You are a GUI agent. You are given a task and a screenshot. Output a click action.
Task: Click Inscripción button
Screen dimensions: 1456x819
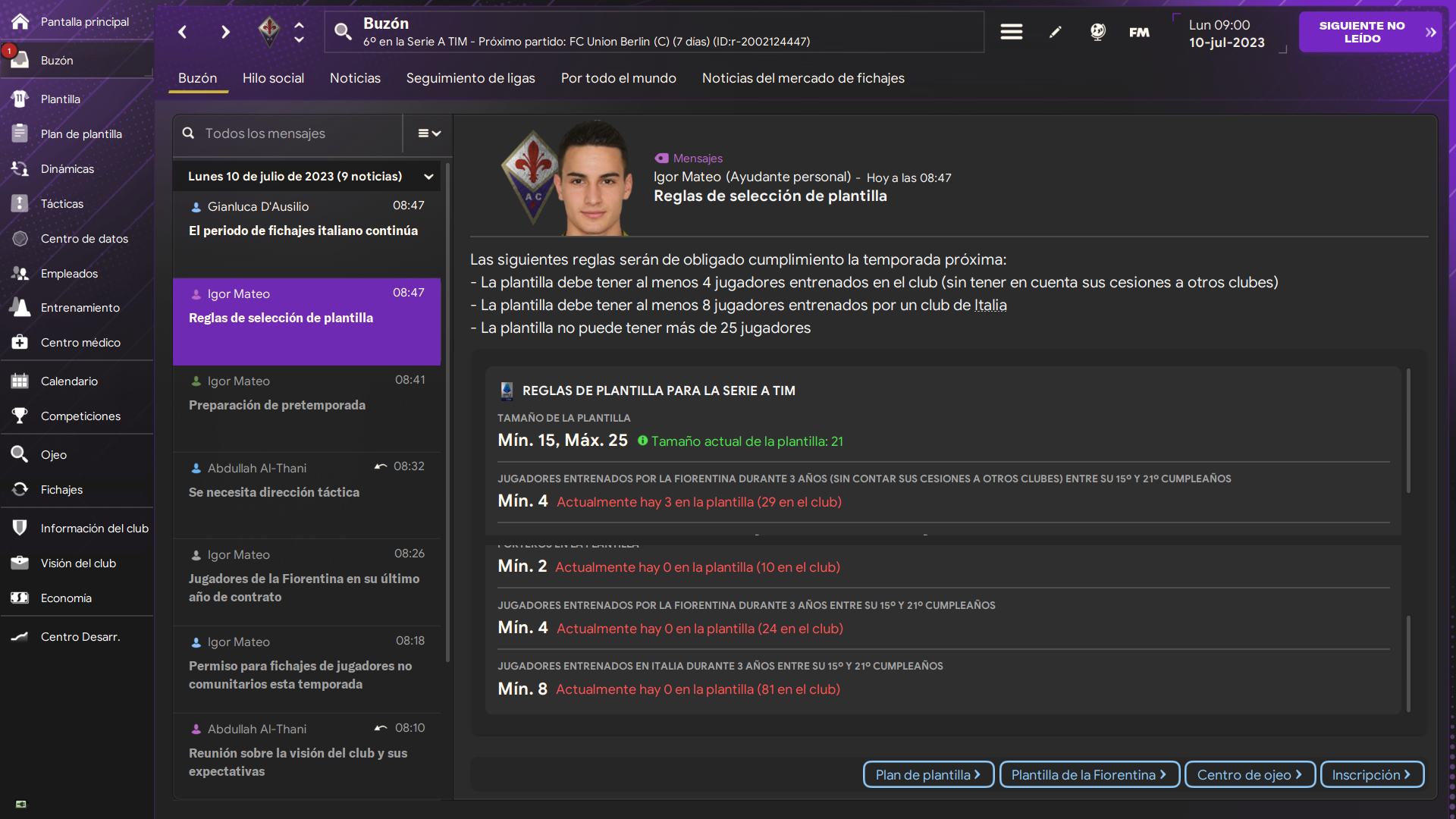pyautogui.click(x=1372, y=774)
